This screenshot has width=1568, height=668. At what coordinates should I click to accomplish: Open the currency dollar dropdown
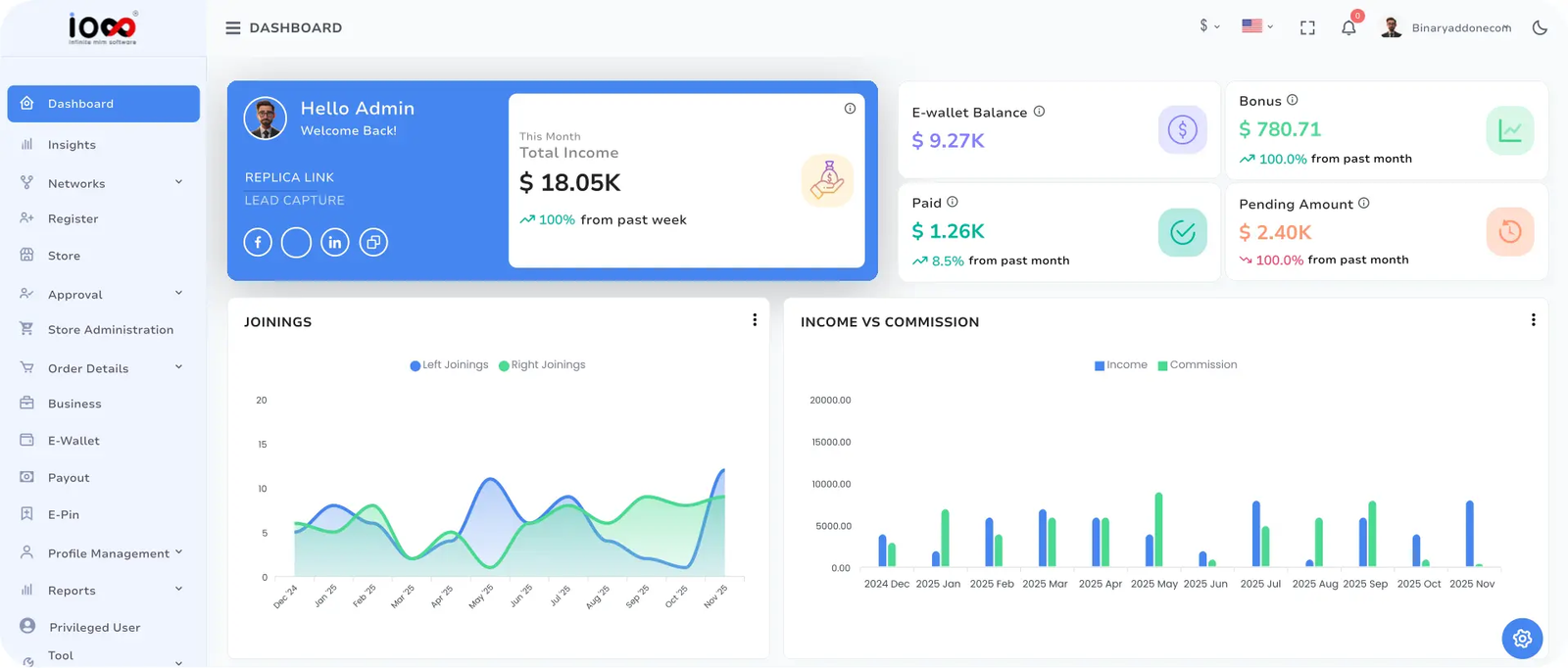coord(1209,26)
